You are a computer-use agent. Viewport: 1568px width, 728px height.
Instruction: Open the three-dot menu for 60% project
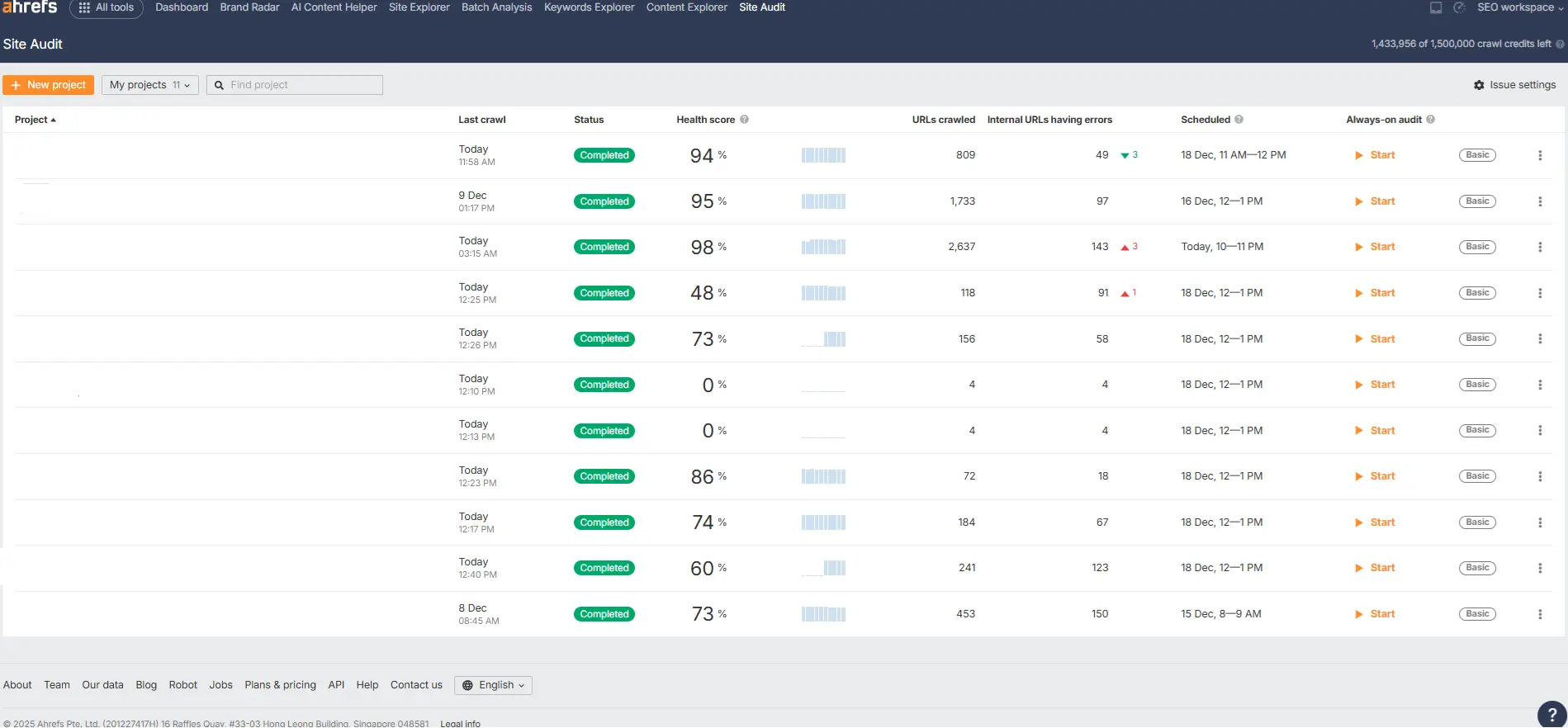[1540, 568]
